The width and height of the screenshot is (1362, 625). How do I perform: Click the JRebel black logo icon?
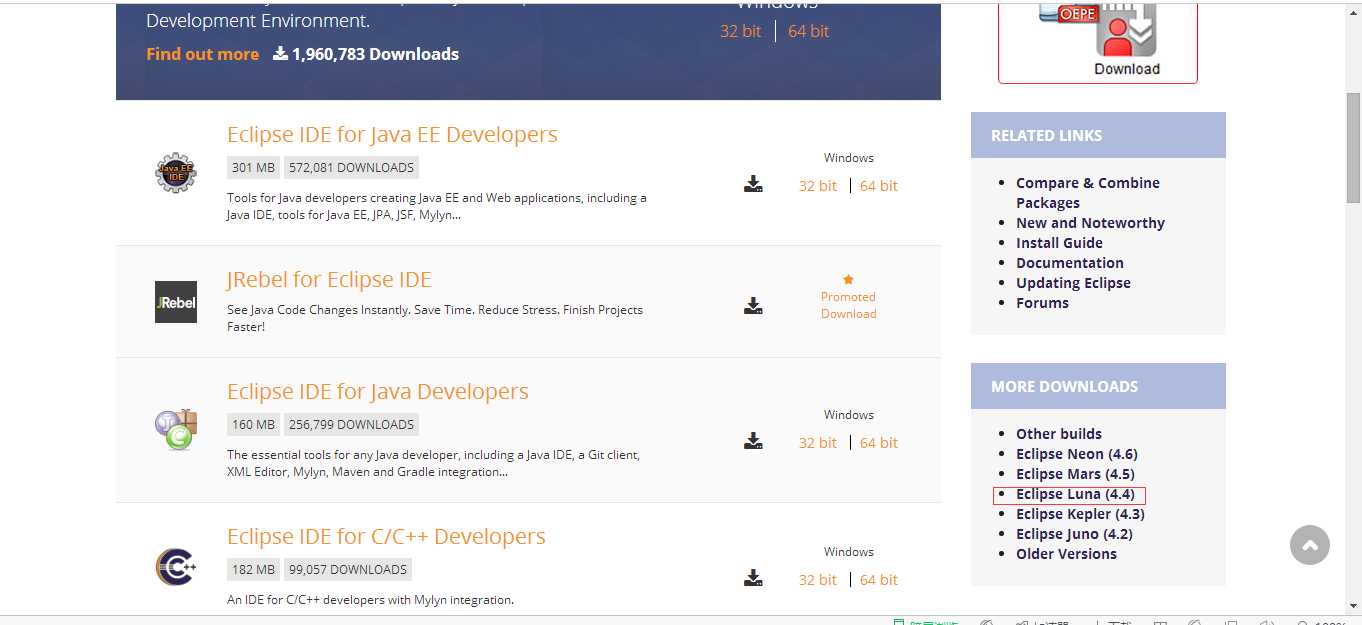coord(176,302)
